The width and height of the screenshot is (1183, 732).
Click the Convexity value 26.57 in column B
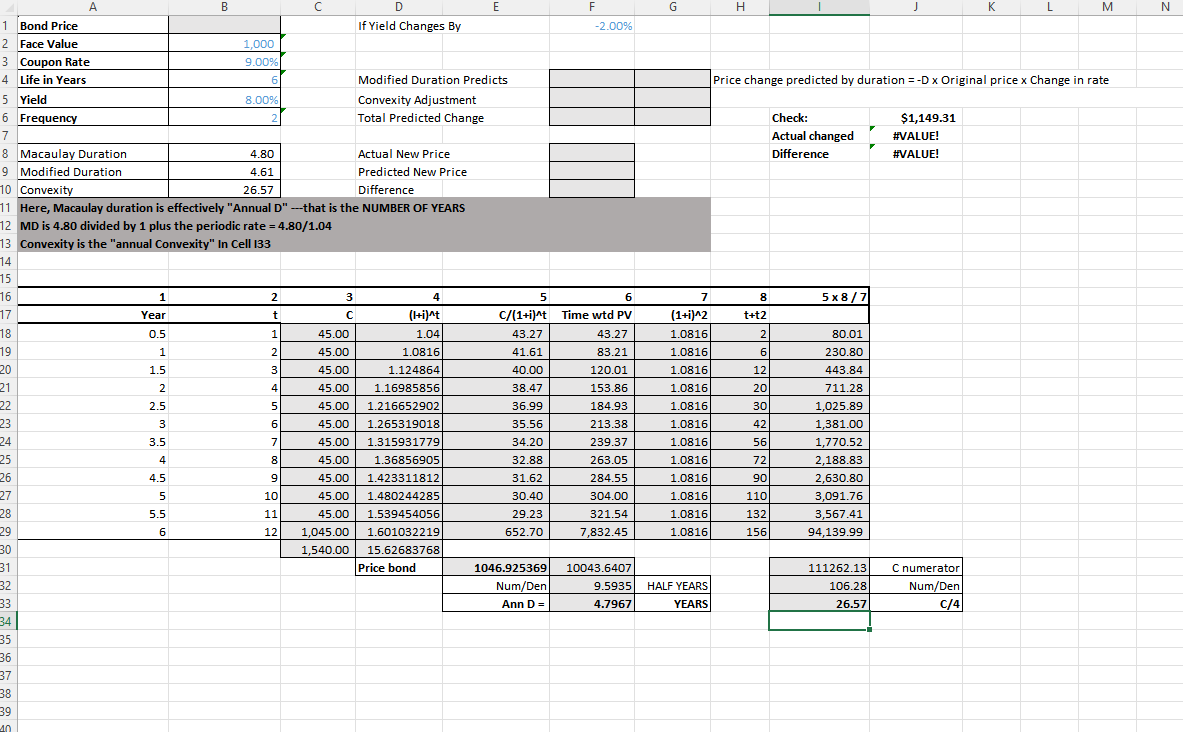[224, 189]
